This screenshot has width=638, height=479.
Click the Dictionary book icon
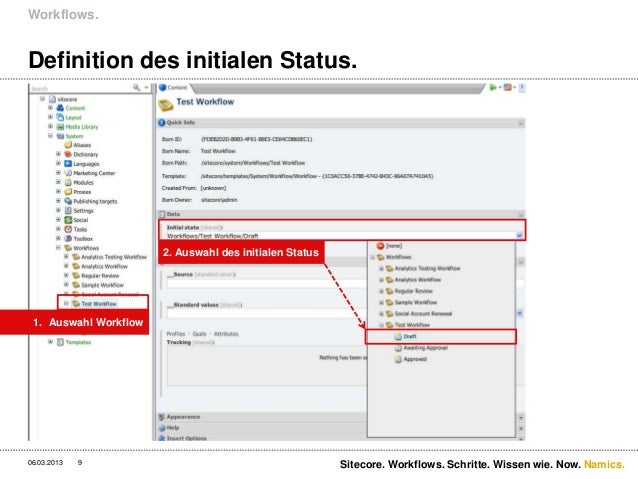pyautogui.click(x=68, y=154)
